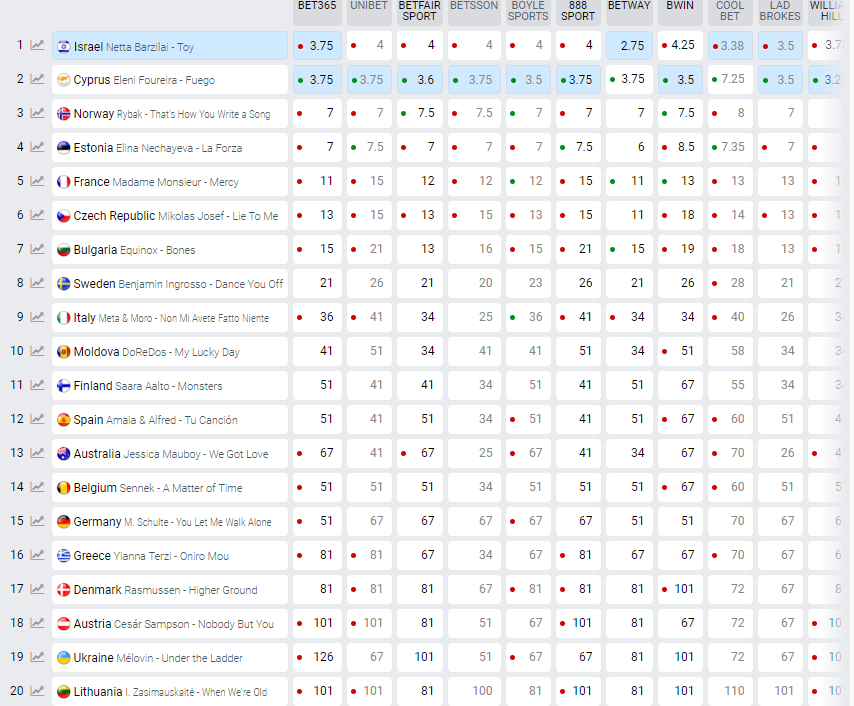Click Cool Bet odds 7.25 for Cyprus
Image resolution: width=854 pixels, height=706 pixels.
[x=731, y=79]
